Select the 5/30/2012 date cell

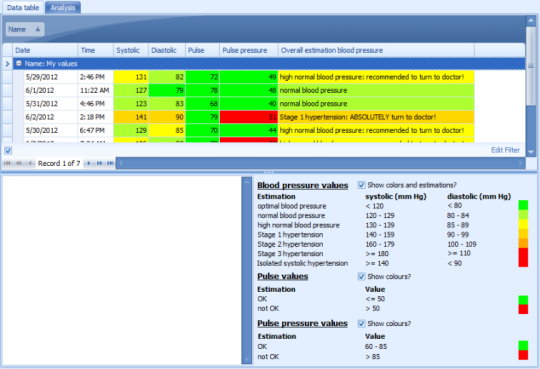tap(51, 131)
